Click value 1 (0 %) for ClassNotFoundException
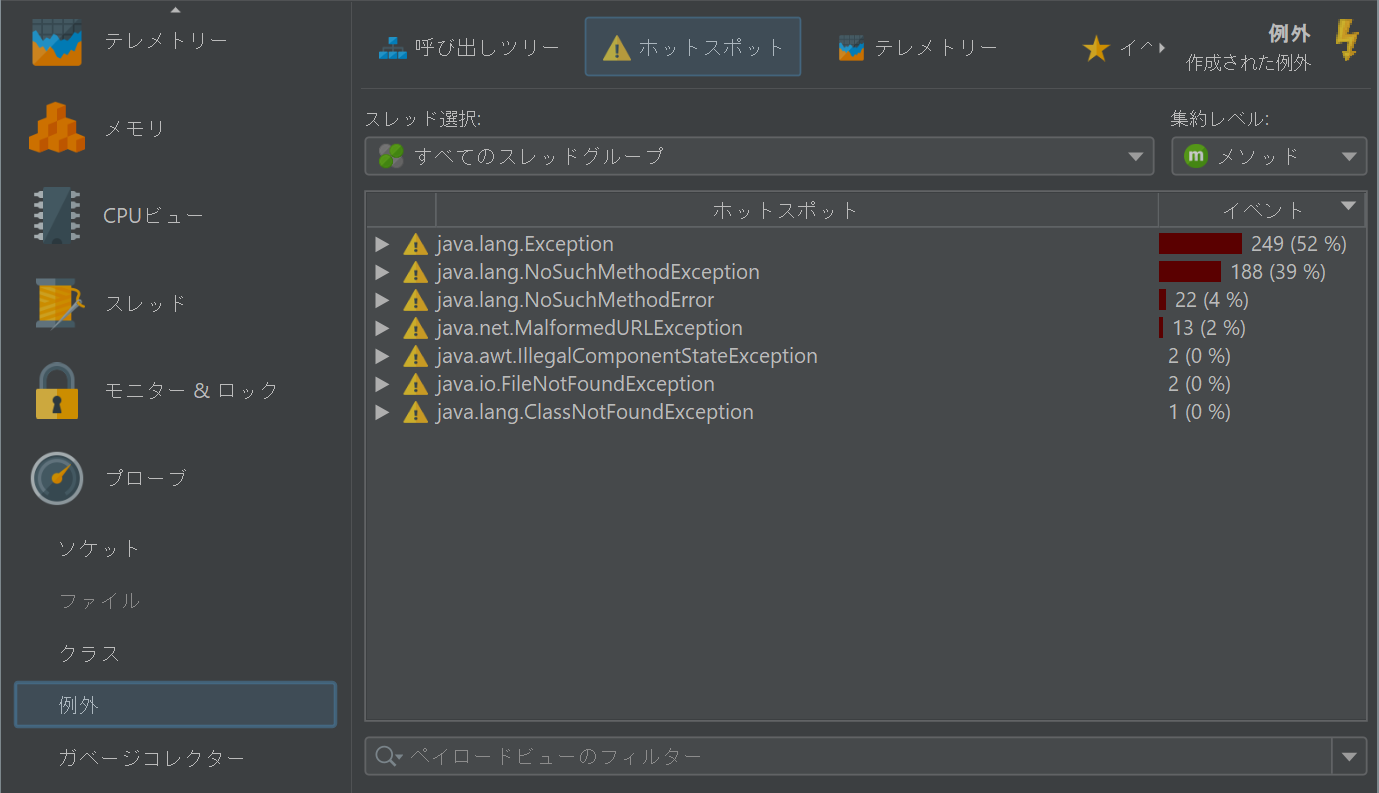 (x=1199, y=412)
